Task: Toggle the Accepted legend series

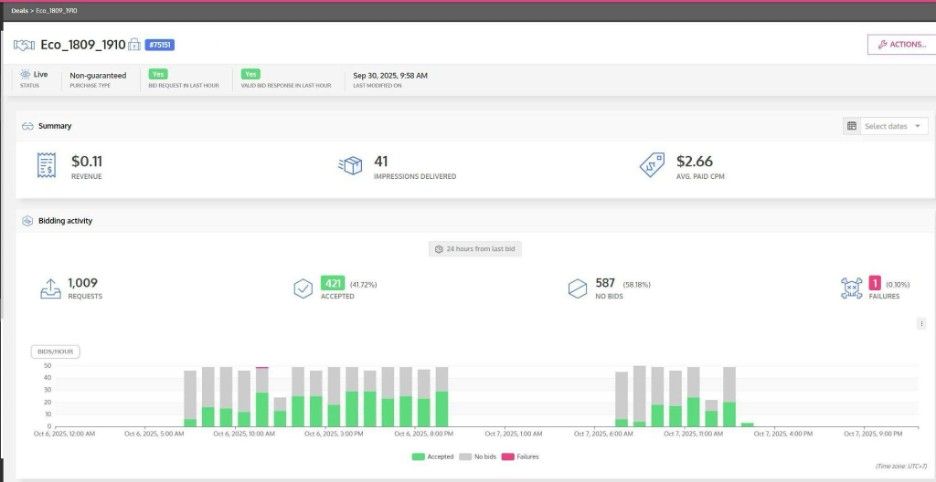Action: [433, 457]
